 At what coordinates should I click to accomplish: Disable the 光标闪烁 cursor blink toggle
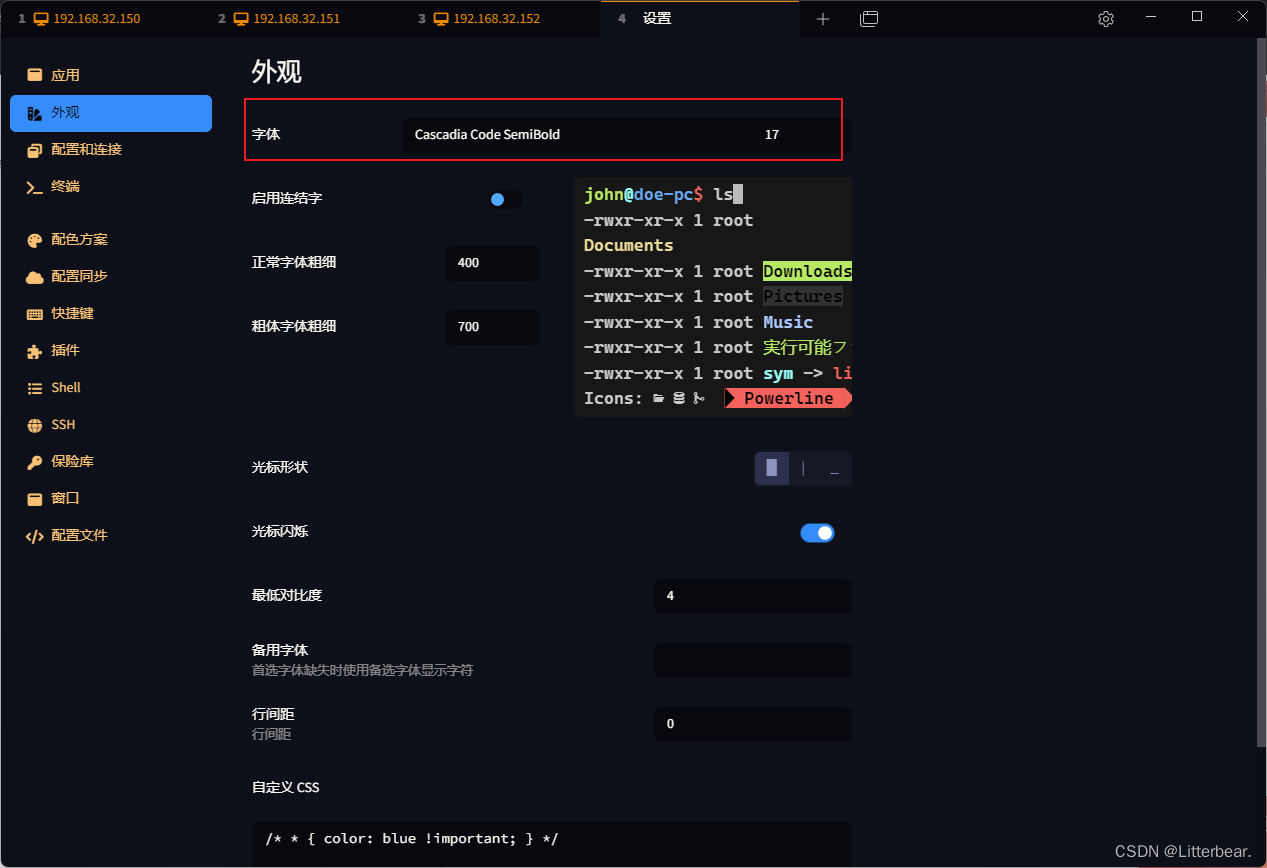click(x=817, y=532)
